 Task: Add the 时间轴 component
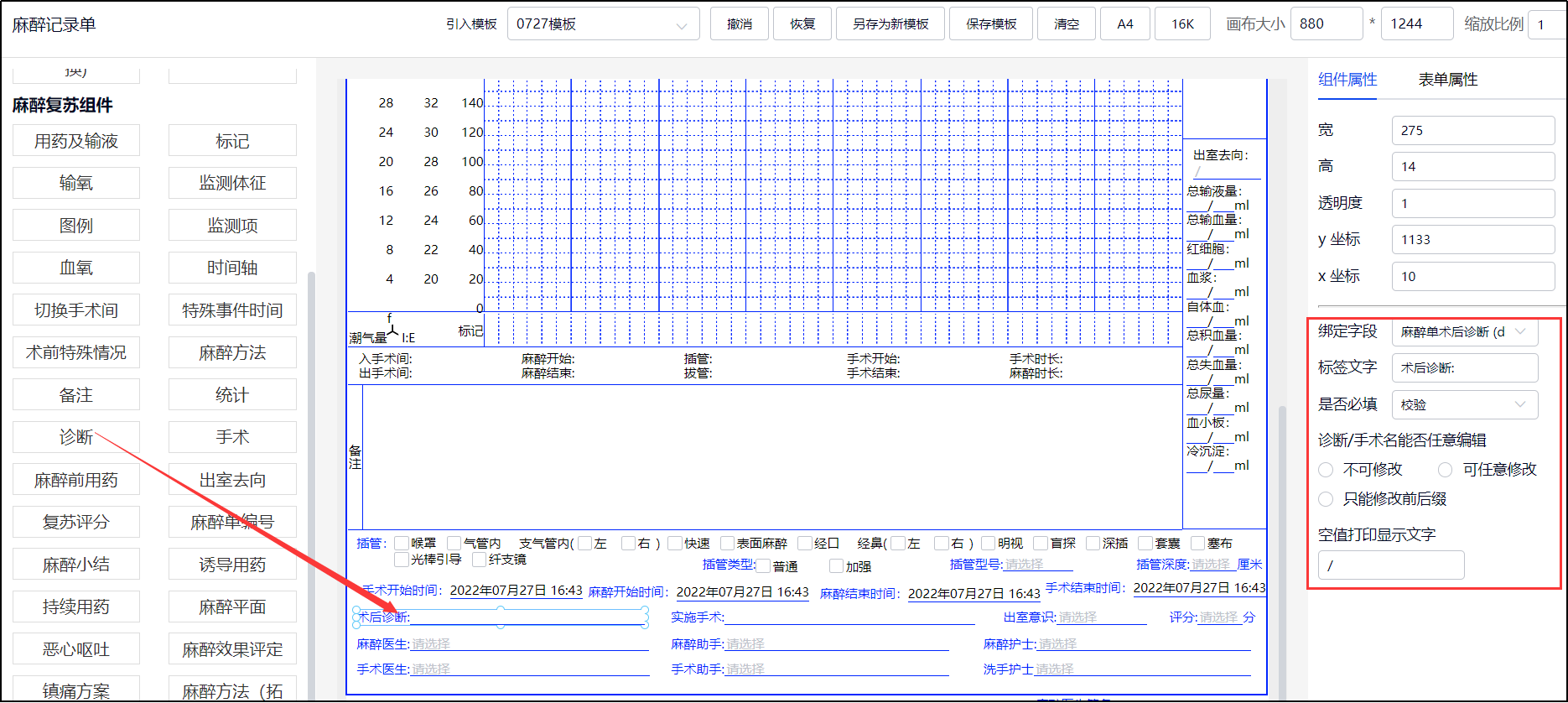pyautogui.click(x=232, y=268)
